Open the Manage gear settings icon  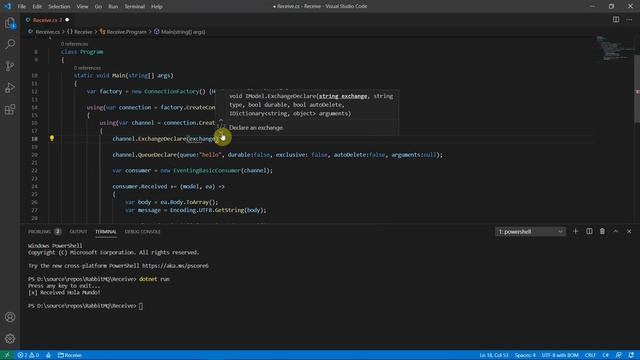point(10,338)
